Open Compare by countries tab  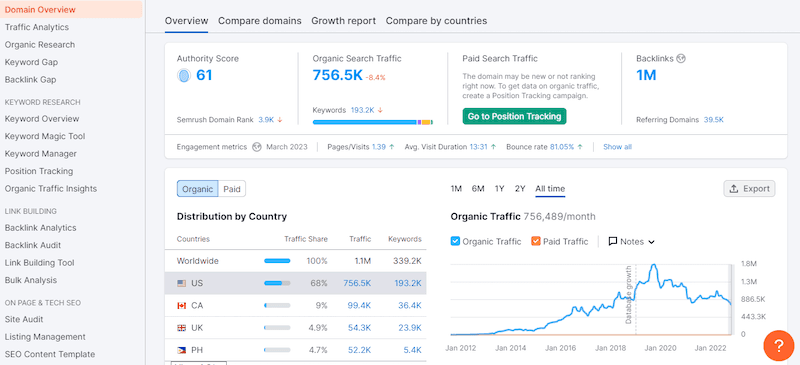coord(436,21)
